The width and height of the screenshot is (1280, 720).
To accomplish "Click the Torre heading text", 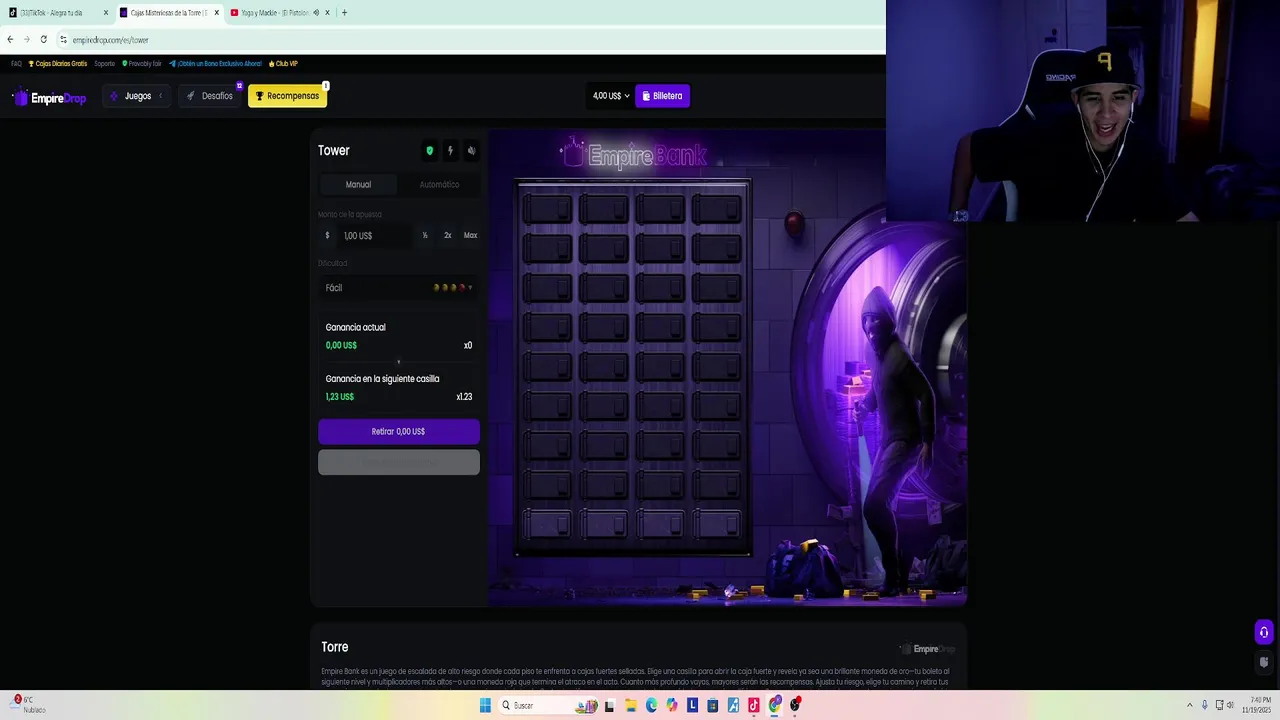I will (x=334, y=647).
